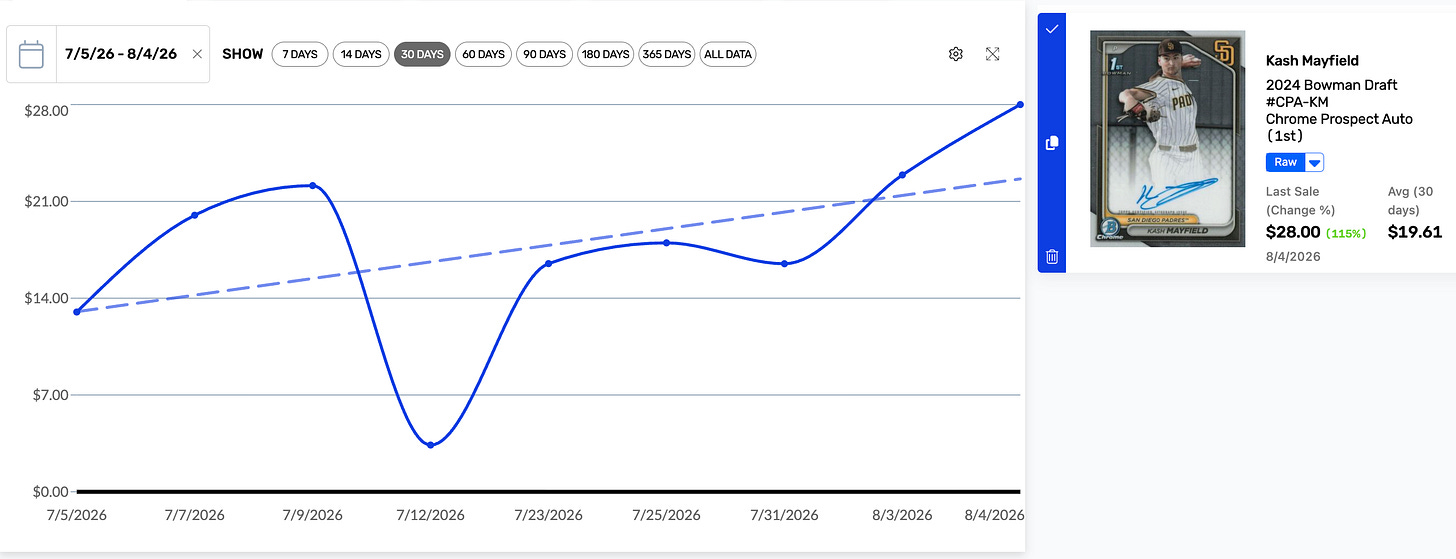This screenshot has width=1456, height=559.
Task: Open the Raw grade dropdown arrow
Action: 1315,162
